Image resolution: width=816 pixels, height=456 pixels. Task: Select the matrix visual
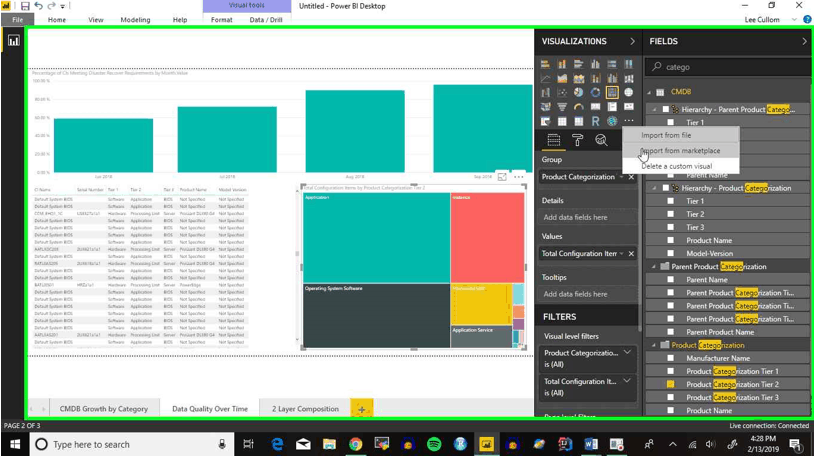(579, 121)
